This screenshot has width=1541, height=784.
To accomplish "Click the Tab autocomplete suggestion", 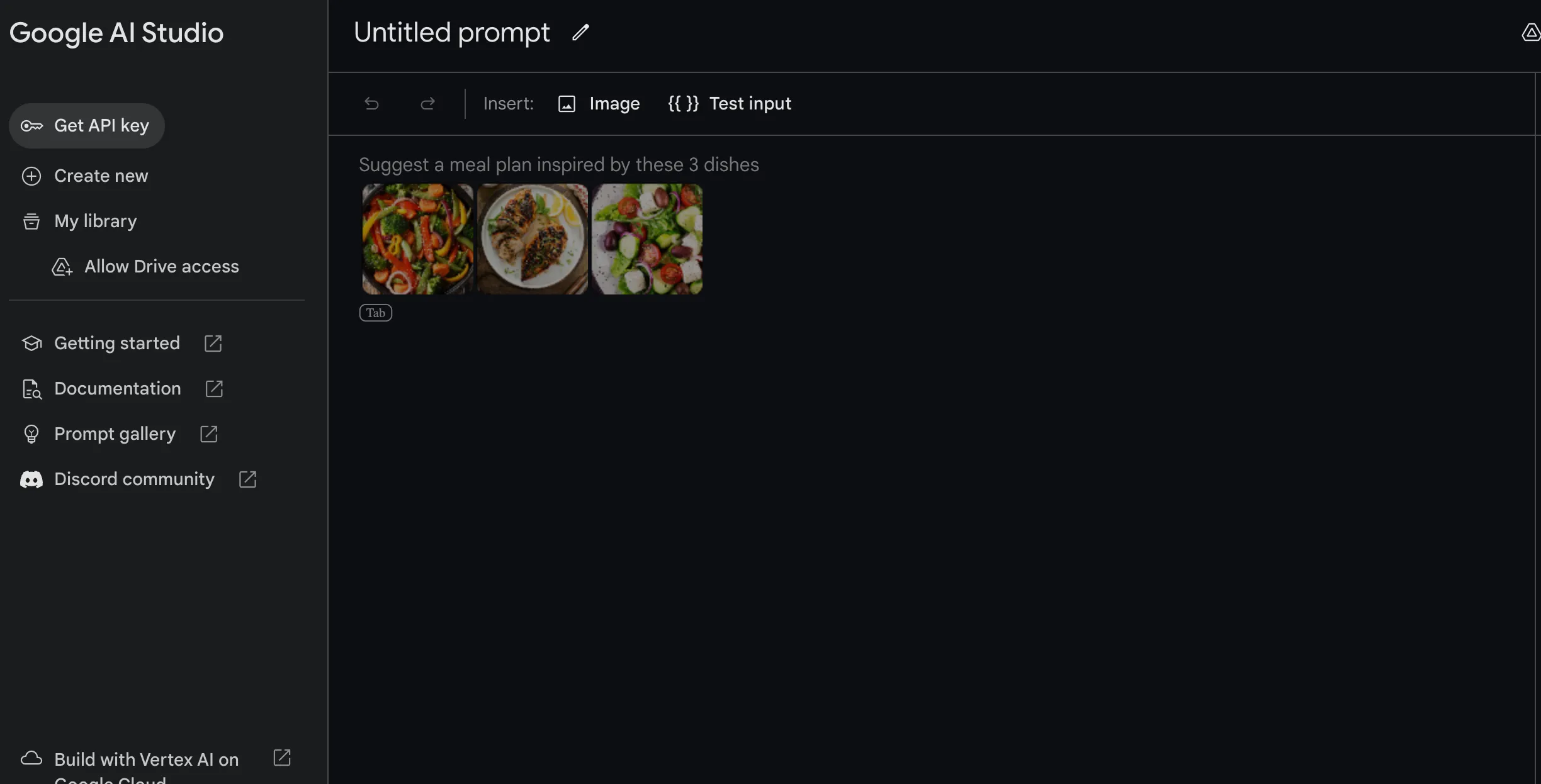I will pyautogui.click(x=375, y=311).
